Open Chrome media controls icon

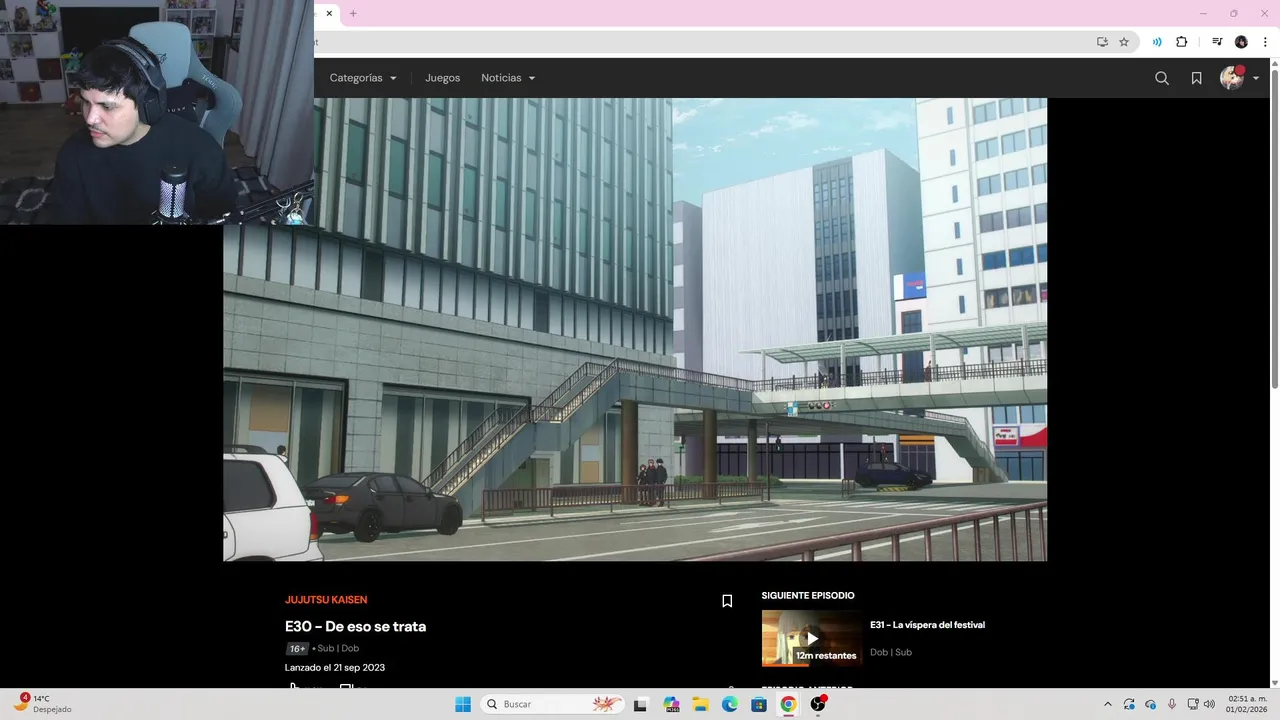[1217, 42]
